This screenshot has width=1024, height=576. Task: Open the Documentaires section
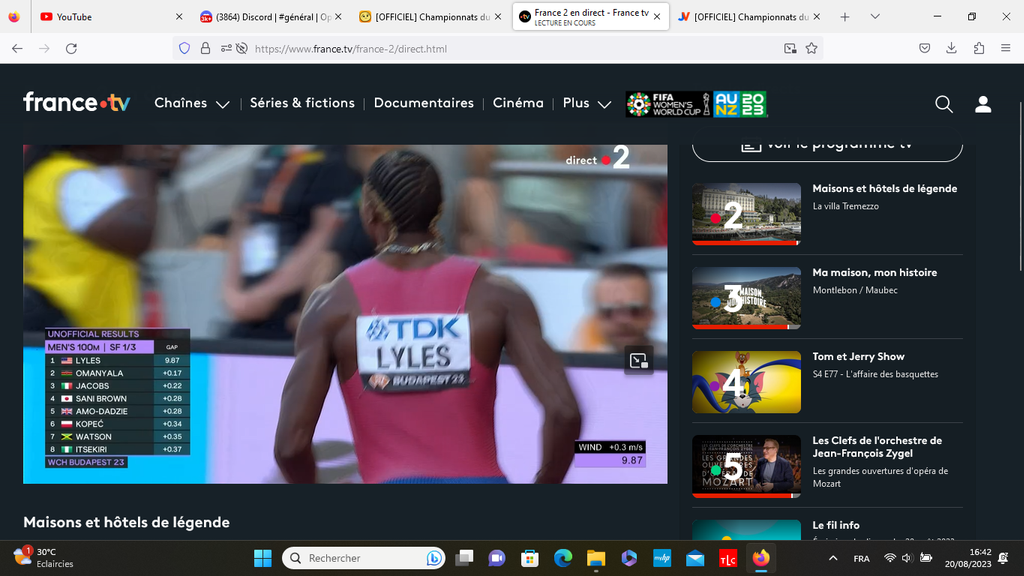(x=424, y=103)
